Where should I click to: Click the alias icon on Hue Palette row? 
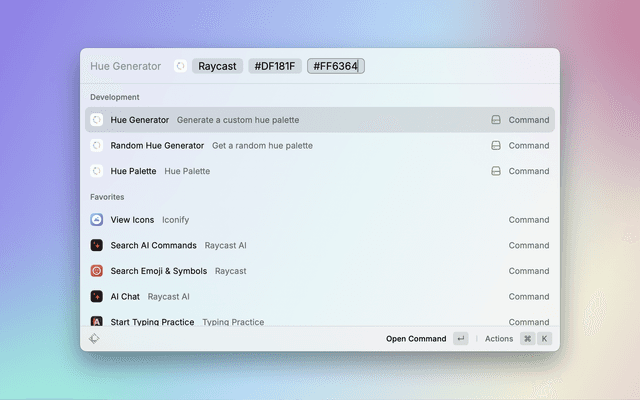[x=495, y=171]
